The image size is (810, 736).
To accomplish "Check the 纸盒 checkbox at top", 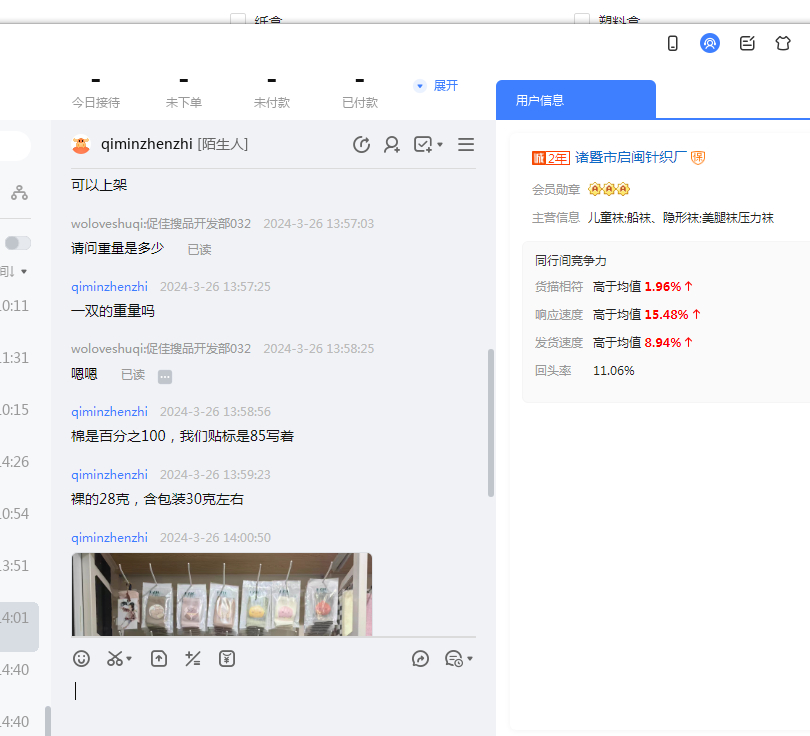I will 238,19.
